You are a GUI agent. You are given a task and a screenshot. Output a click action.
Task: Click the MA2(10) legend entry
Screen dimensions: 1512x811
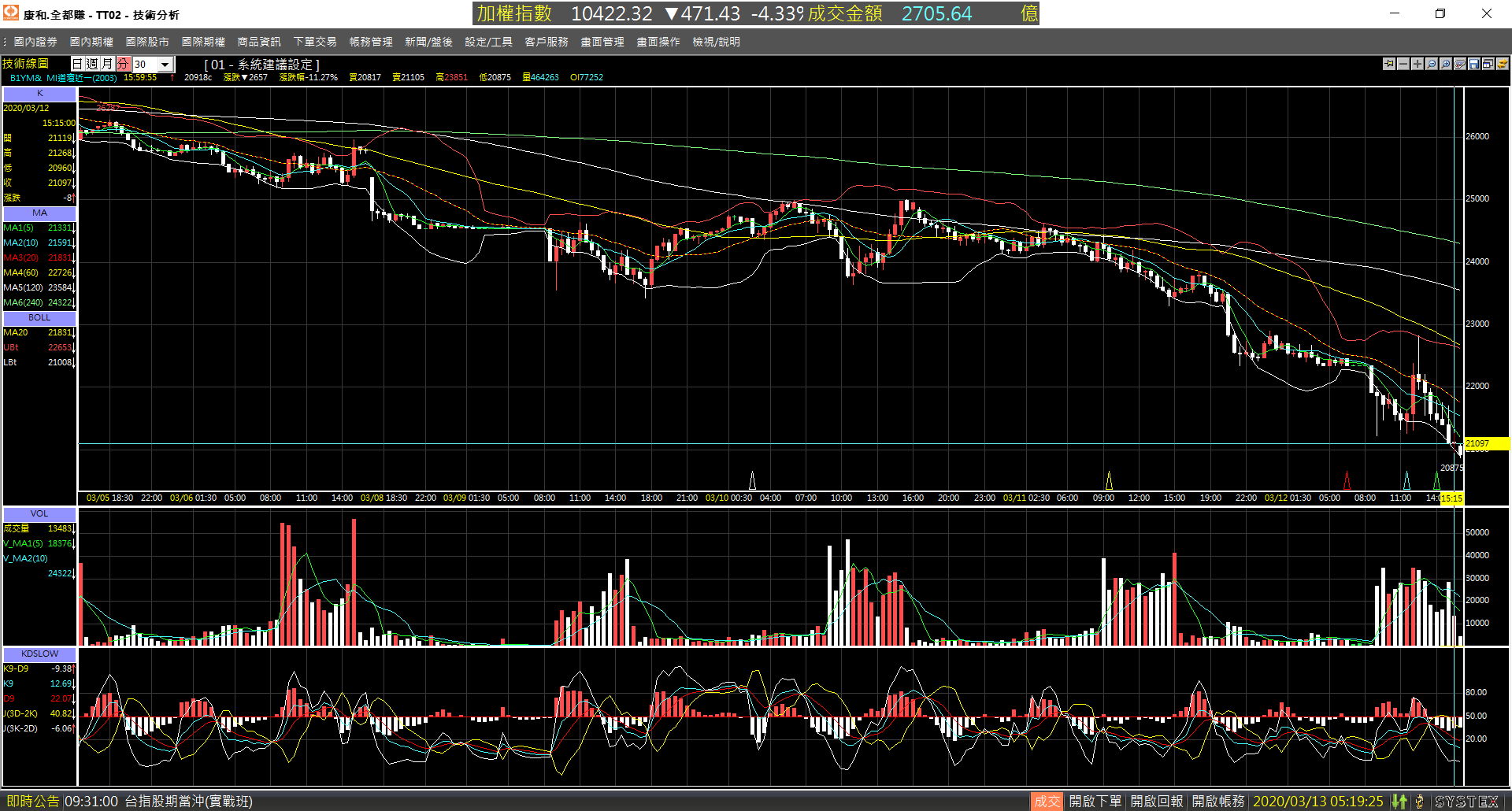point(39,243)
